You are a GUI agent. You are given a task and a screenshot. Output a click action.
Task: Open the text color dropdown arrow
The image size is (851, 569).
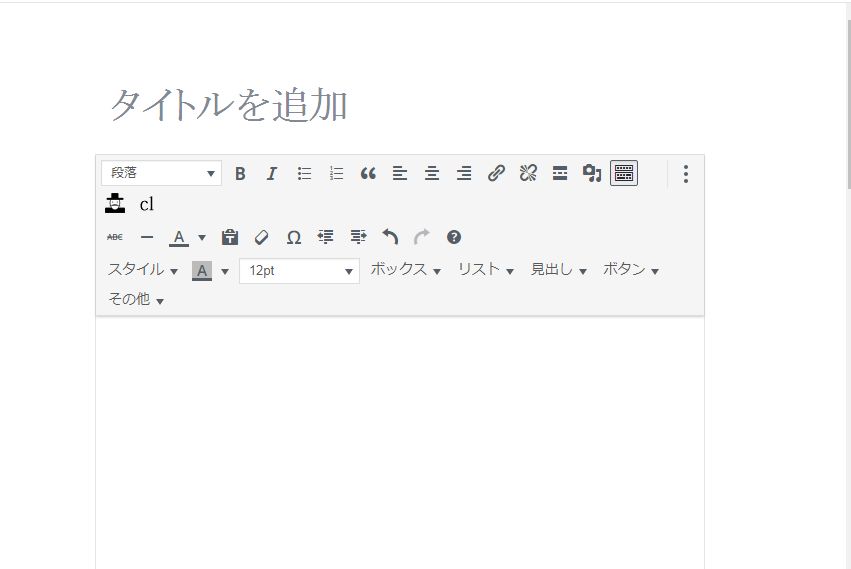[202, 238]
